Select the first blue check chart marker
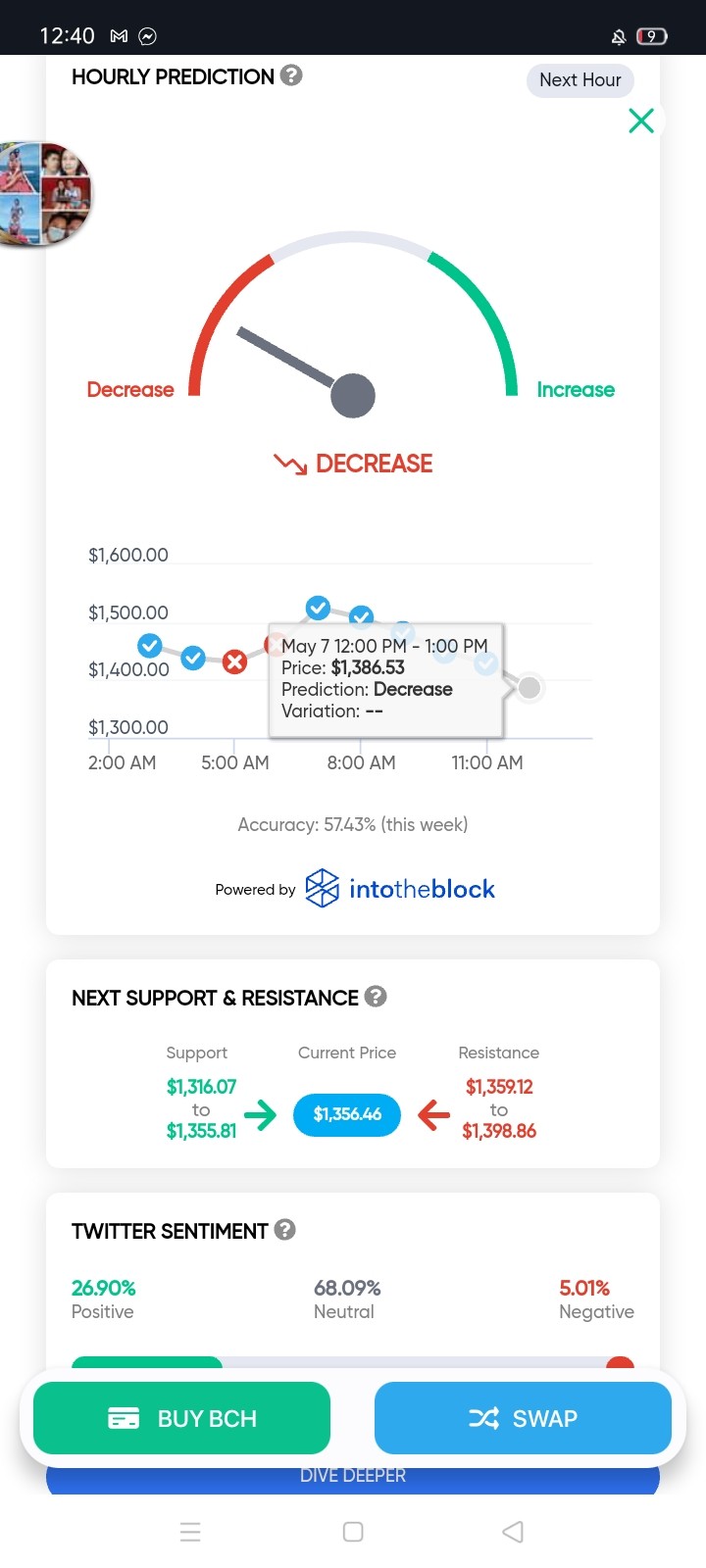 coord(150,646)
